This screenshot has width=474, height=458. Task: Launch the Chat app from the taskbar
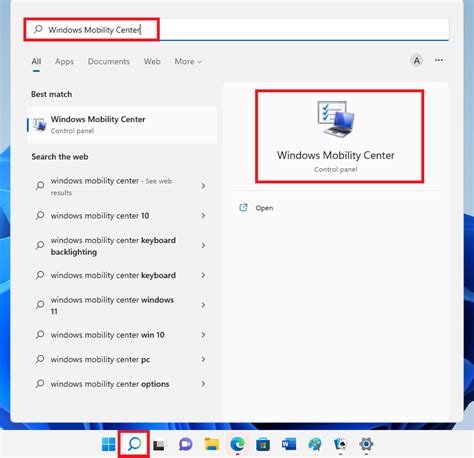[185, 444]
